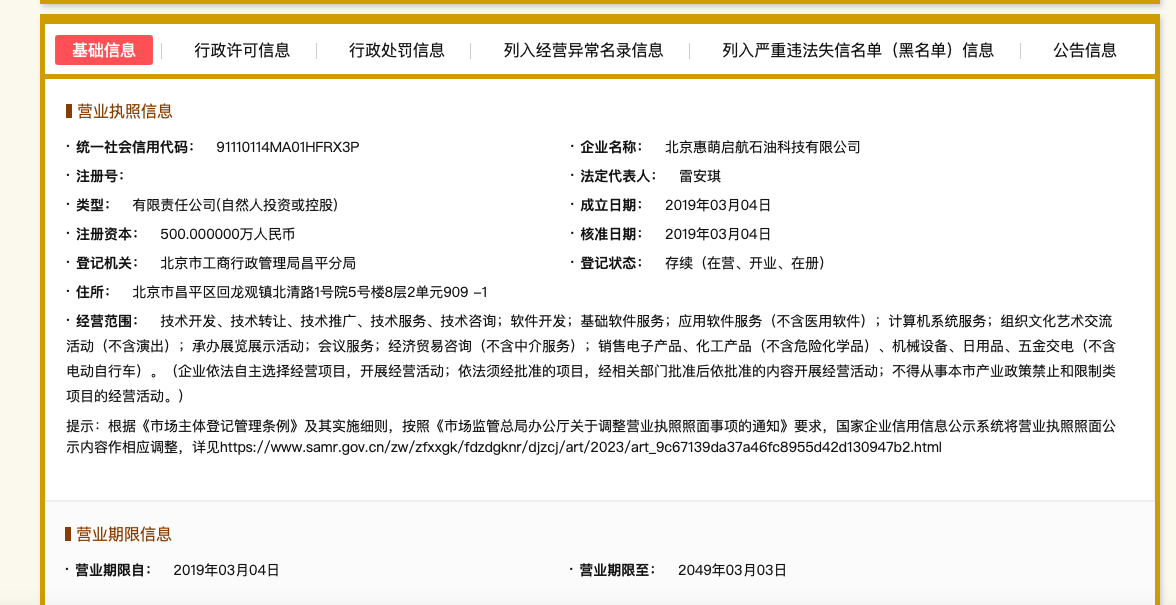Click the 营业期限自 value 2019年03月04日

click(x=226, y=571)
